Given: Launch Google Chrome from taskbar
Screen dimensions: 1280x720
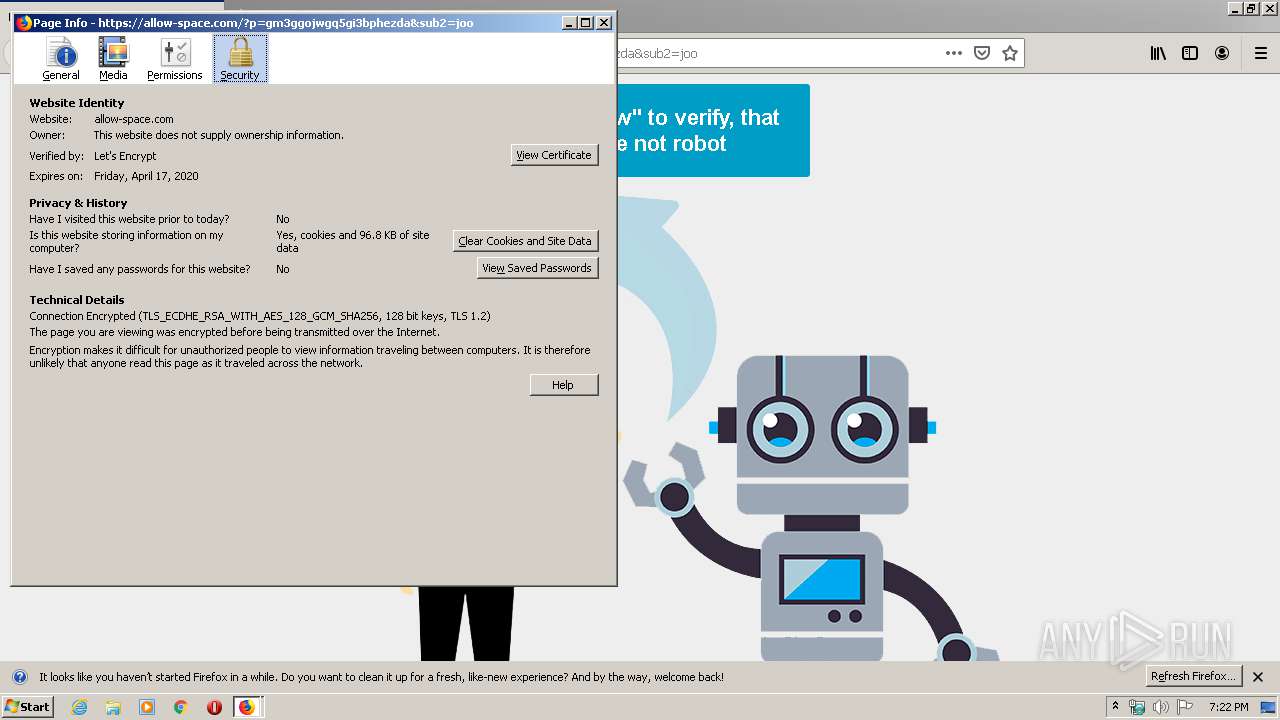Looking at the screenshot, I should pyautogui.click(x=181, y=707).
